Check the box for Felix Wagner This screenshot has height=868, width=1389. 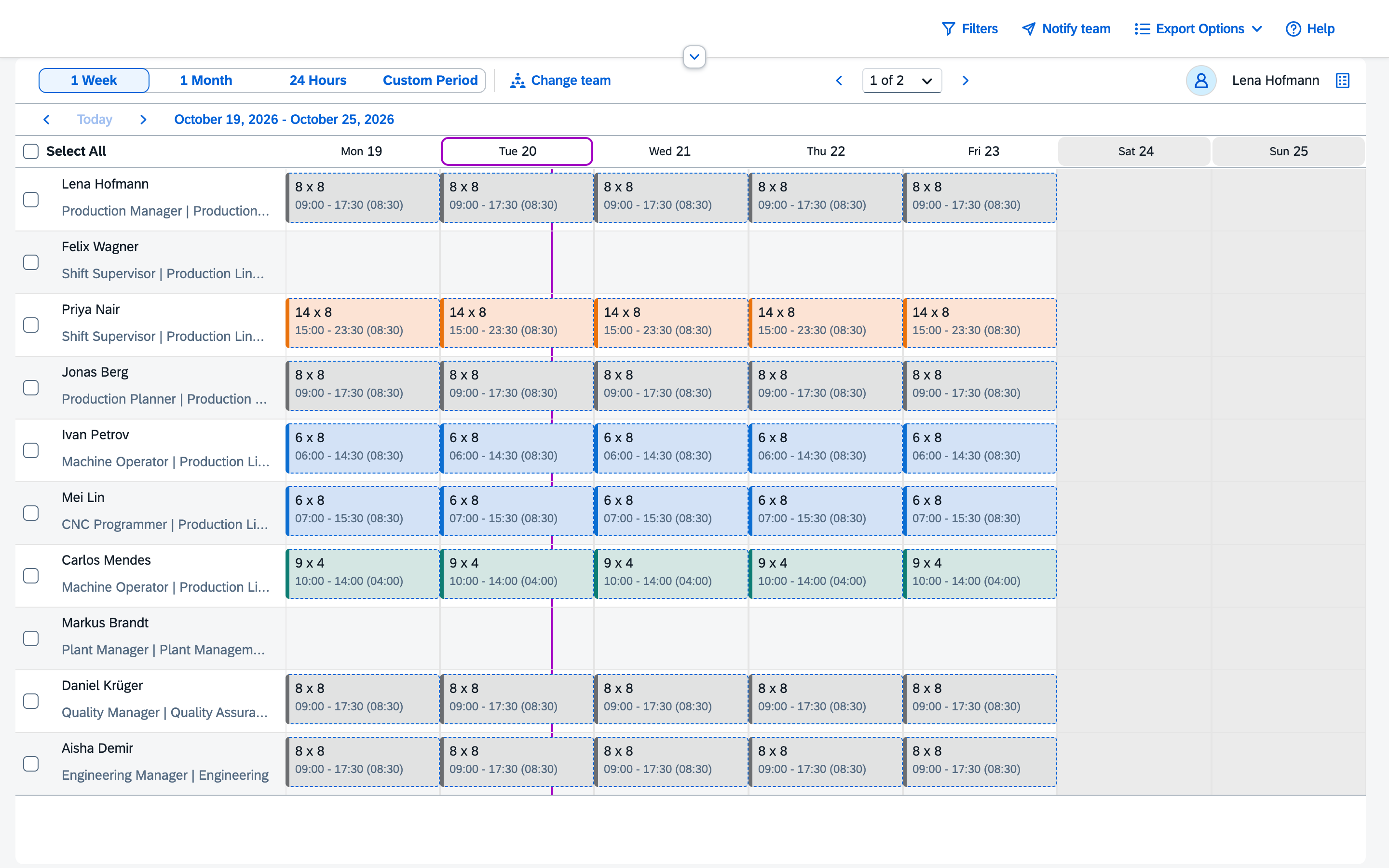click(31, 262)
